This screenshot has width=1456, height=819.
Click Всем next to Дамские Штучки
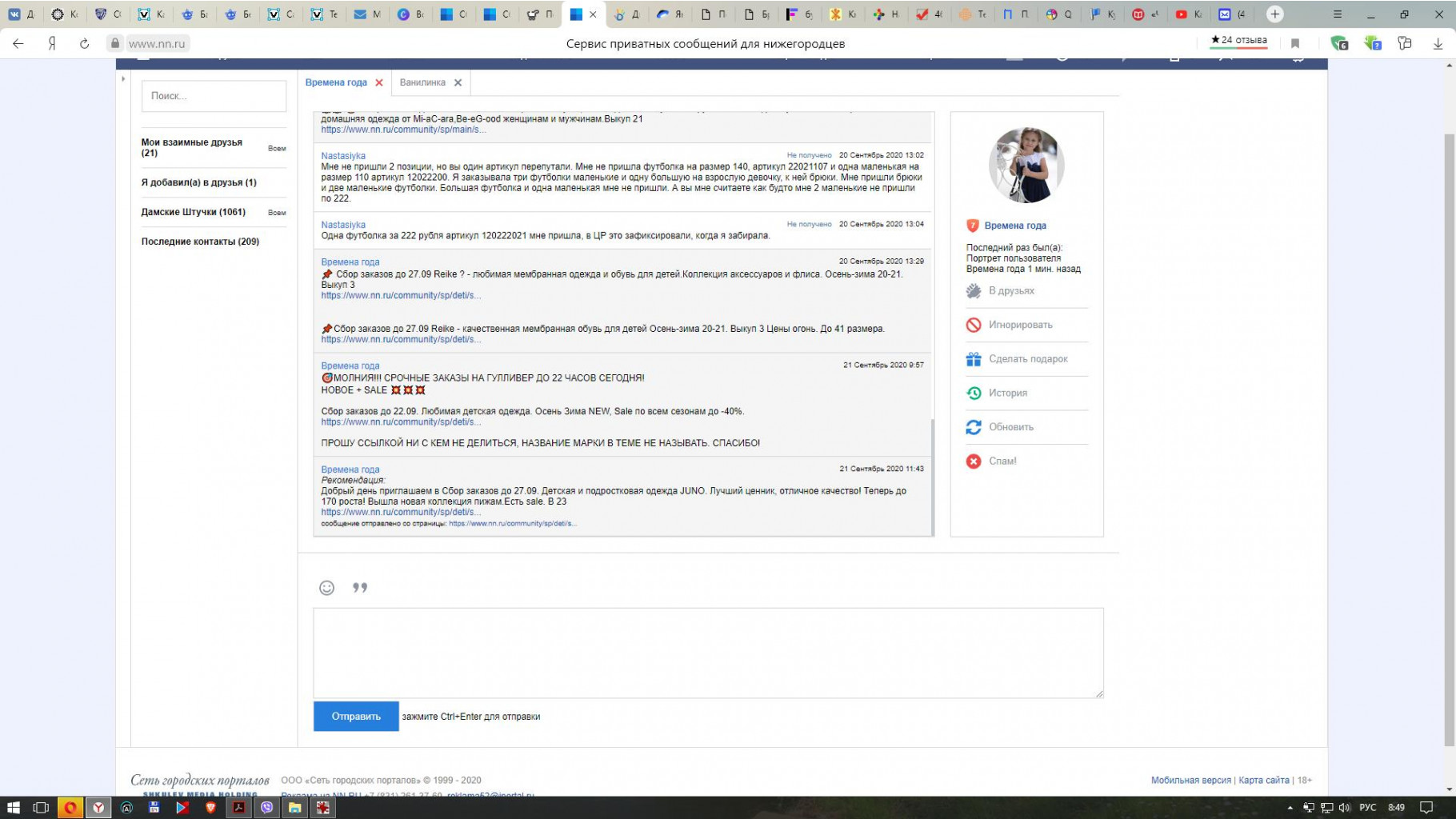coord(277,213)
